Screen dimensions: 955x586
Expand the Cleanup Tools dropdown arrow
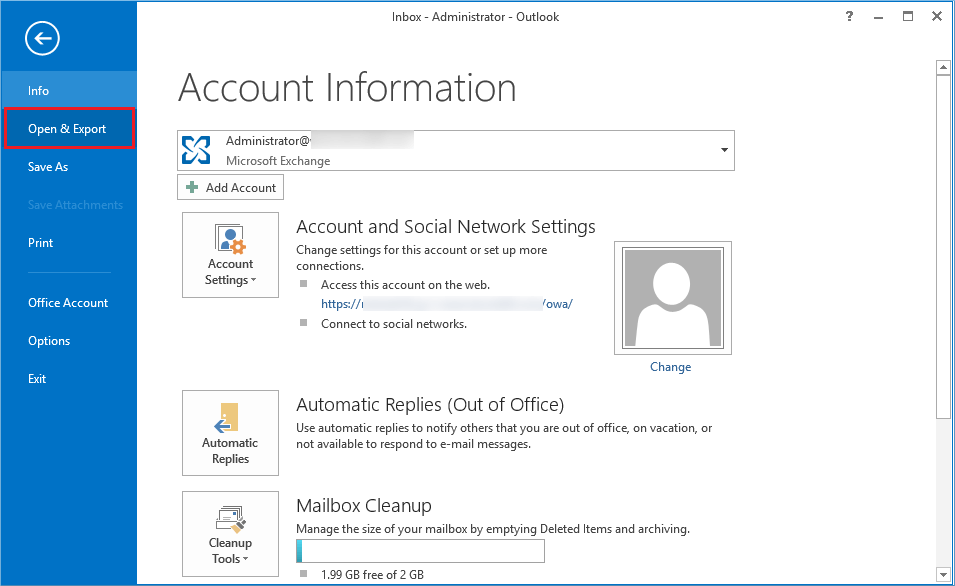click(245, 560)
